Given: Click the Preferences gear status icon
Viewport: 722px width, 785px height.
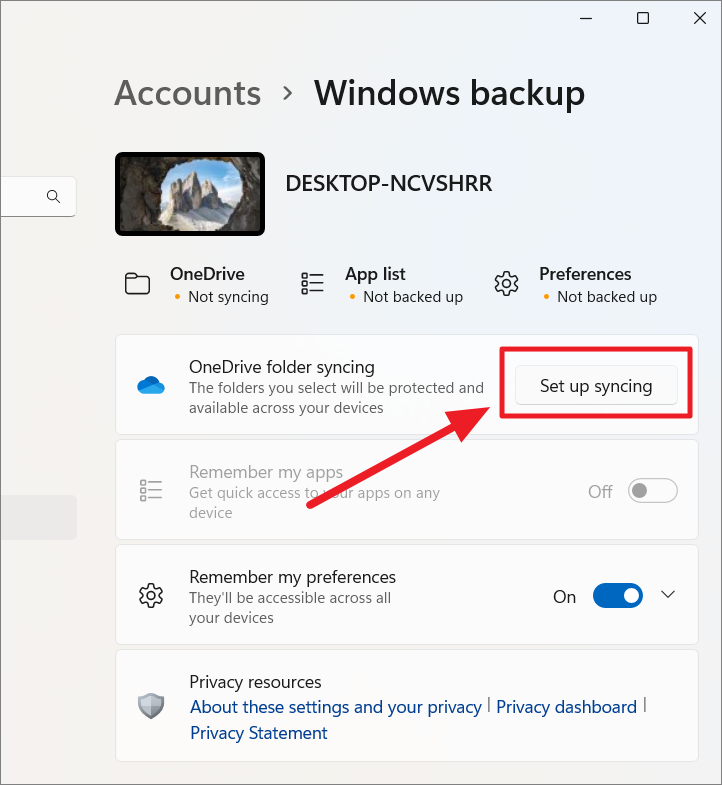Looking at the screenshot, I should coord(506,284).
